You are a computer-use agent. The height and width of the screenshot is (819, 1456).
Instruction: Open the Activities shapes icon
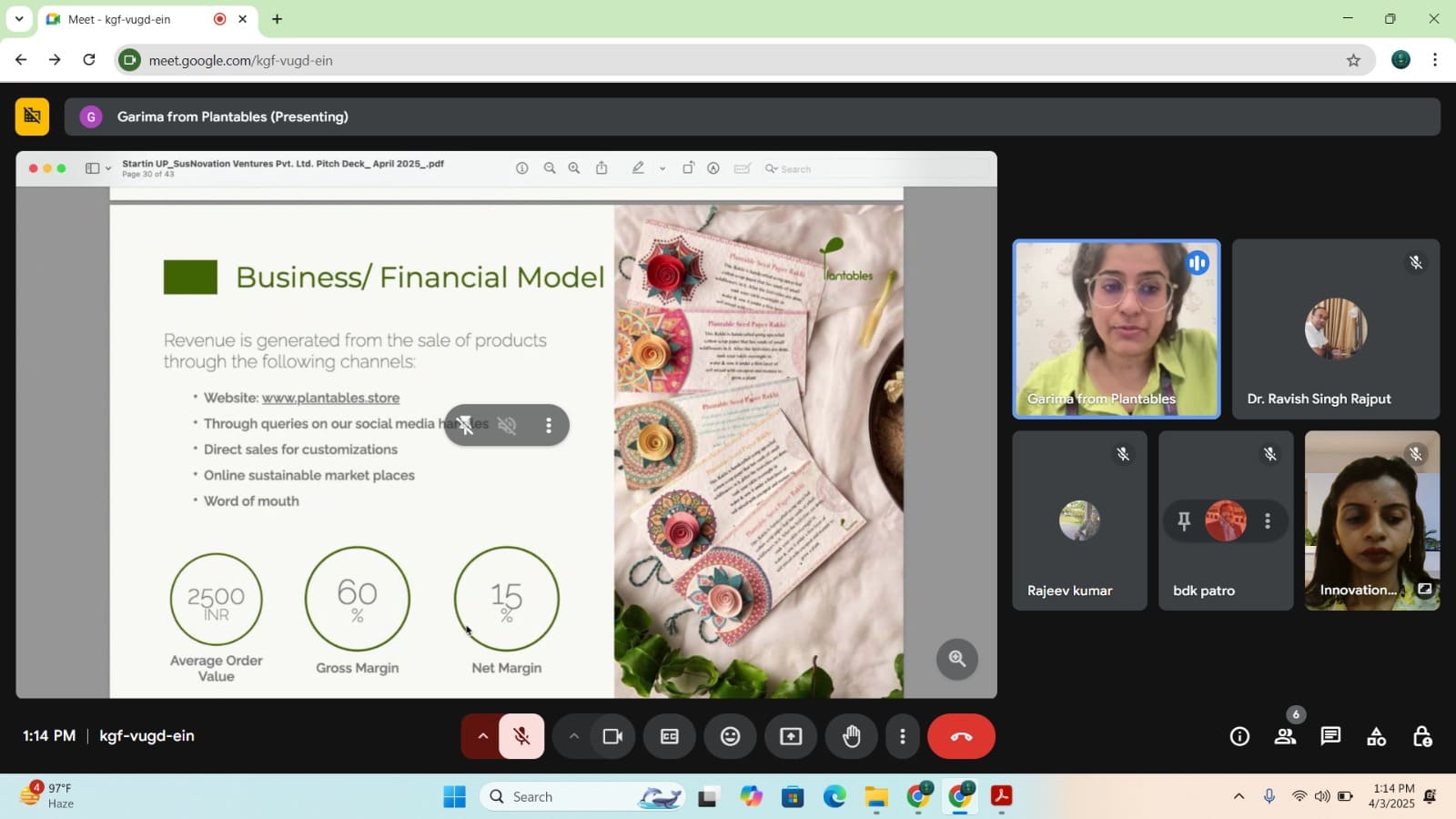click(x=1376, y=736)
